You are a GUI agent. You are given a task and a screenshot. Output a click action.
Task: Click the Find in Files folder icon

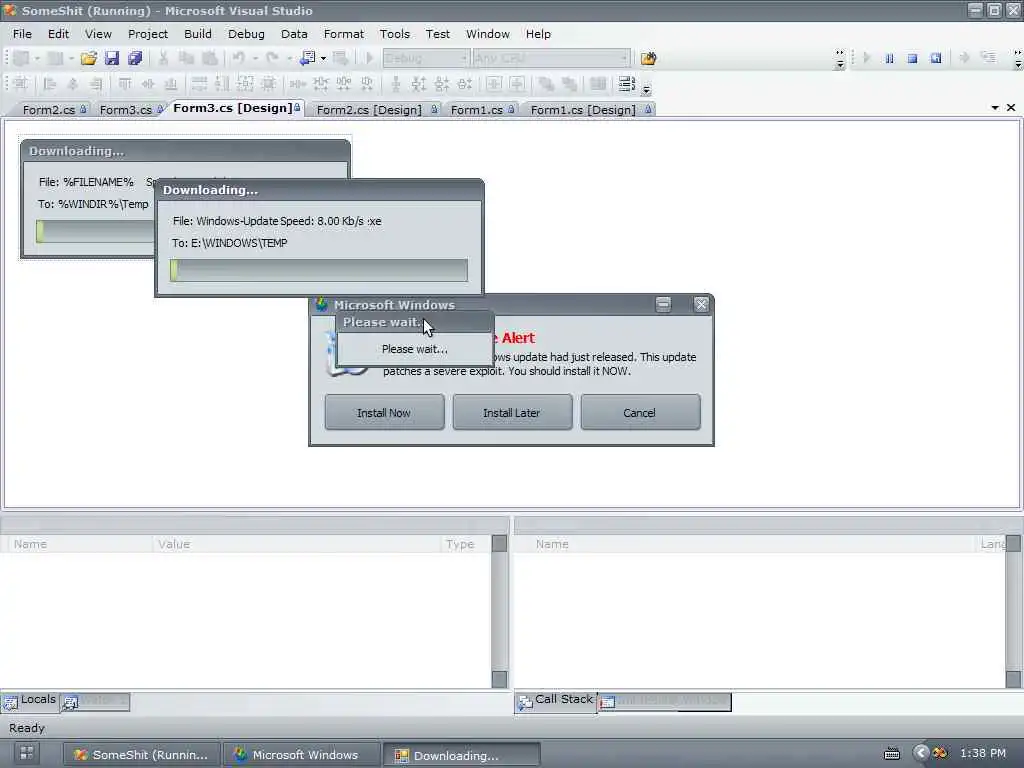[x=648, y=58]
